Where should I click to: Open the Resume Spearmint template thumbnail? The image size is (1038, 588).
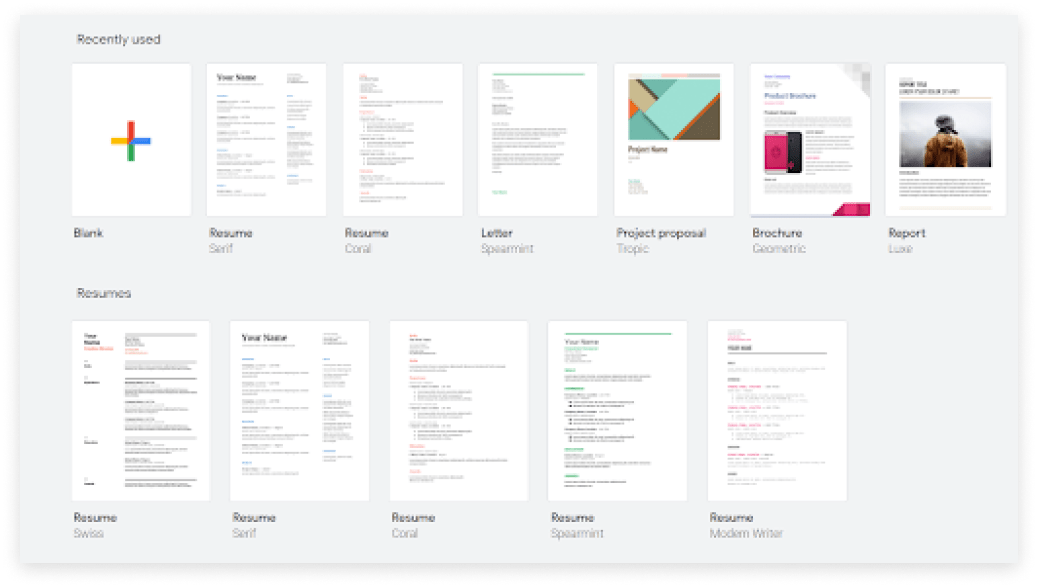[x=617, y=410]
